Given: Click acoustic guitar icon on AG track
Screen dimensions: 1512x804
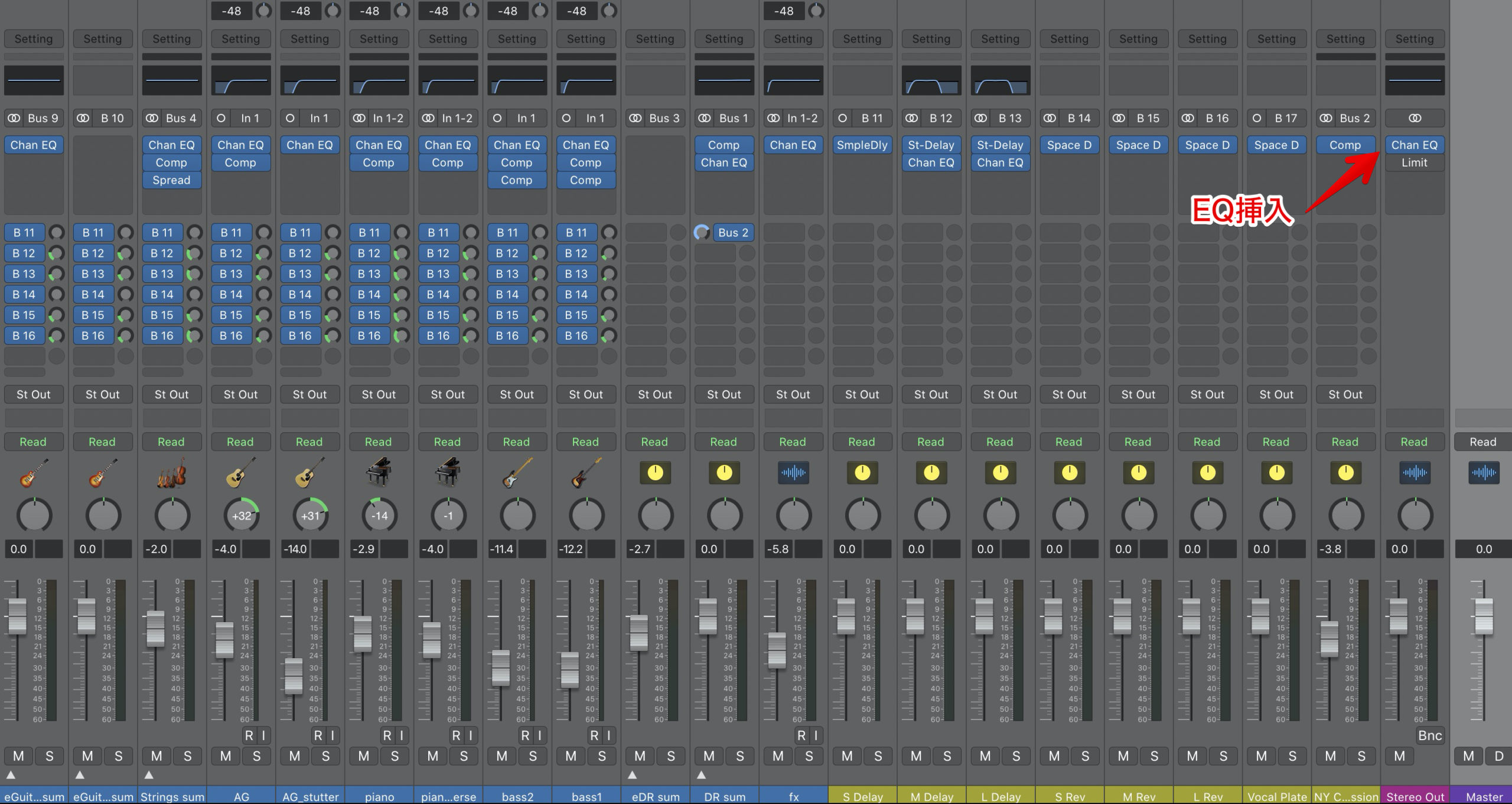Looking at the screenshot, I should 240,473.
